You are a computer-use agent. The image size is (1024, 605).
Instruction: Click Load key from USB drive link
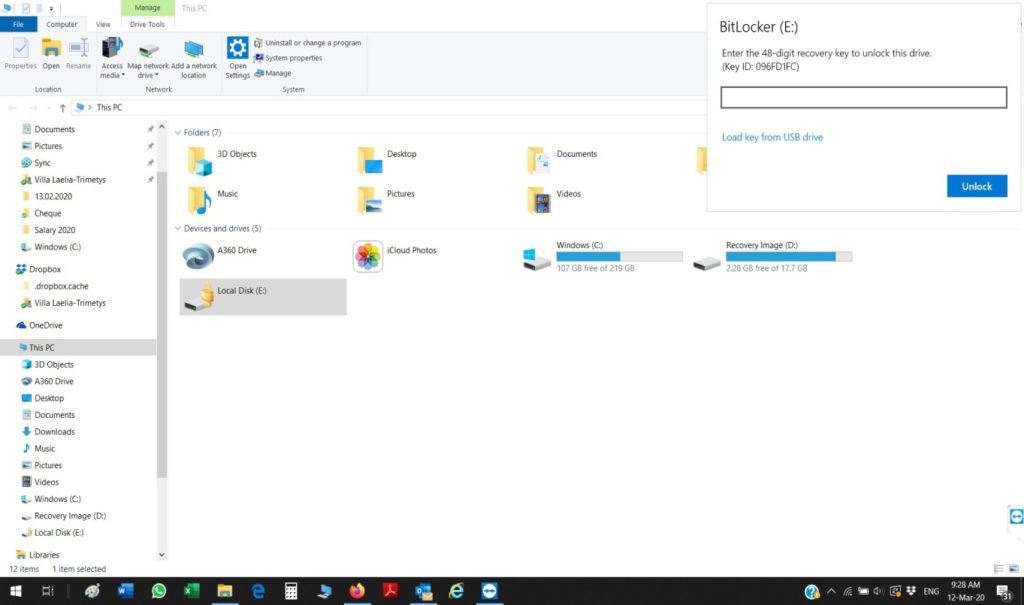pyautogui.click(x=772, y=137)
